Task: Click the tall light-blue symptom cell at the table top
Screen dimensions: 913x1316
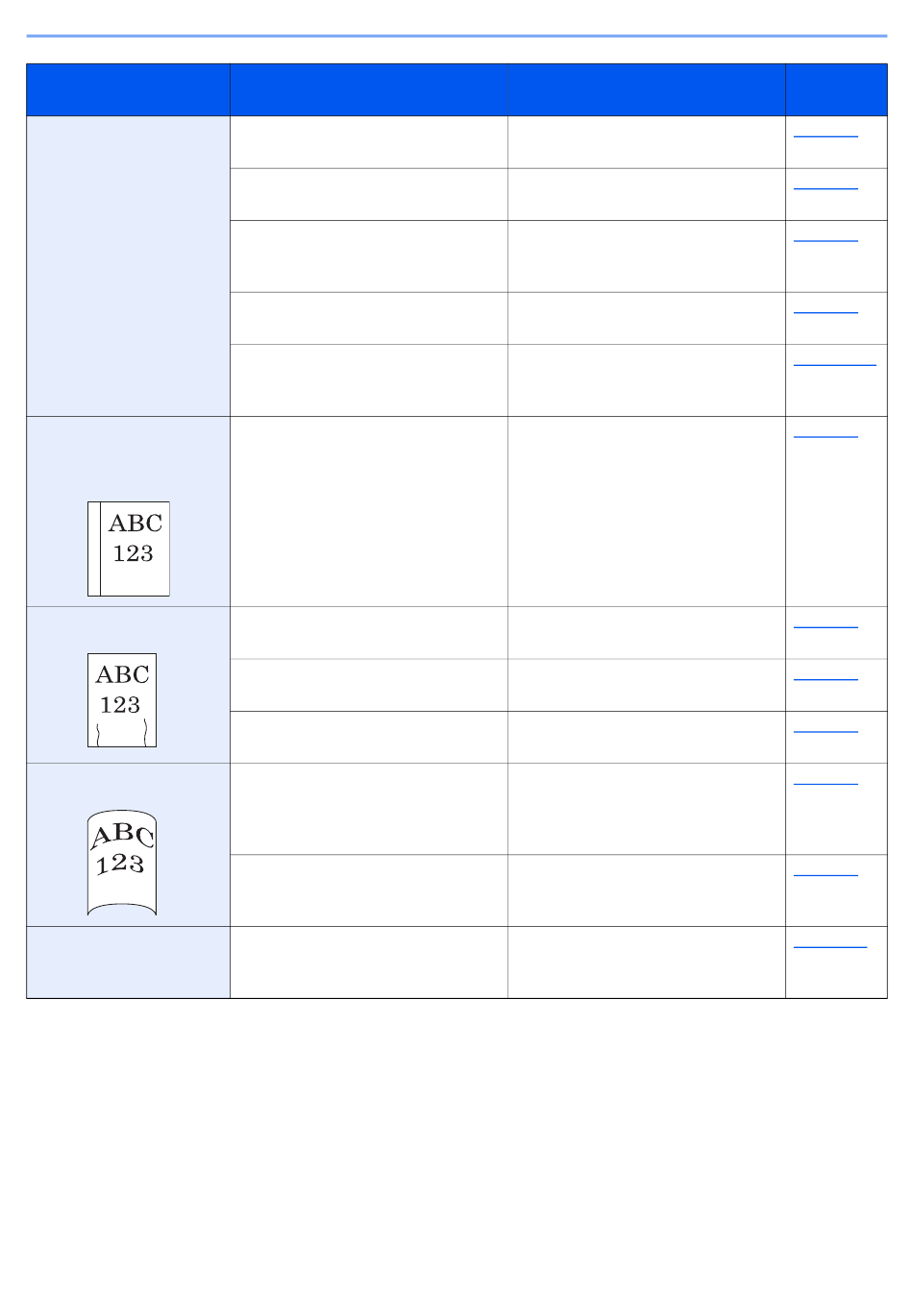Action: tap(128, 266)
